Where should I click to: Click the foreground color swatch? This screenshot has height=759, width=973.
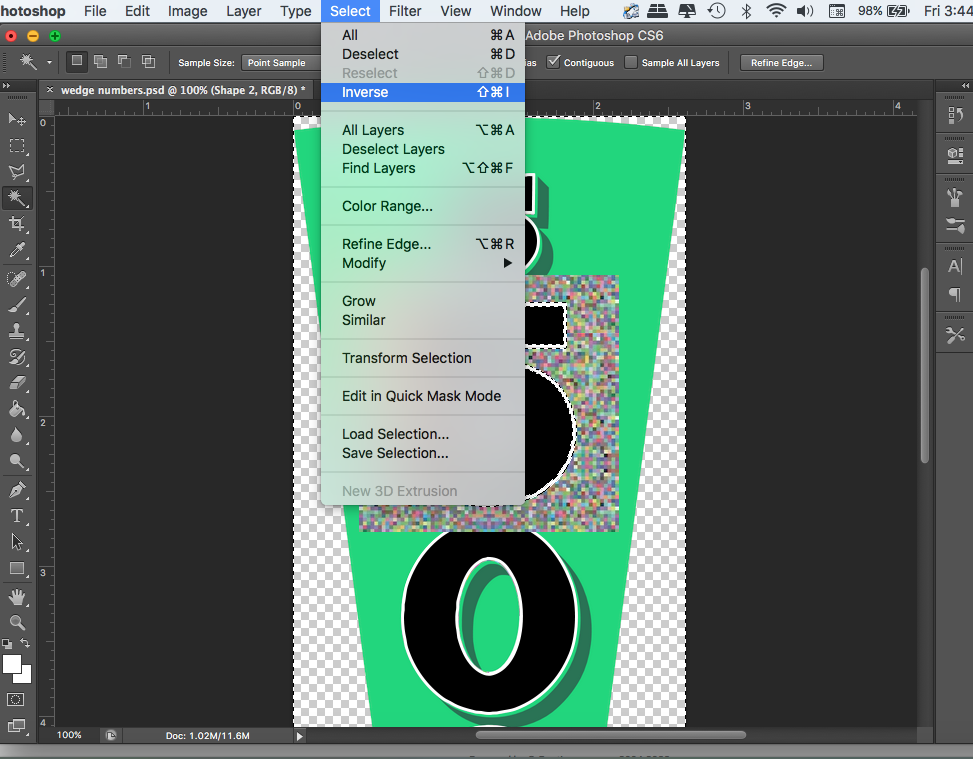11,663
